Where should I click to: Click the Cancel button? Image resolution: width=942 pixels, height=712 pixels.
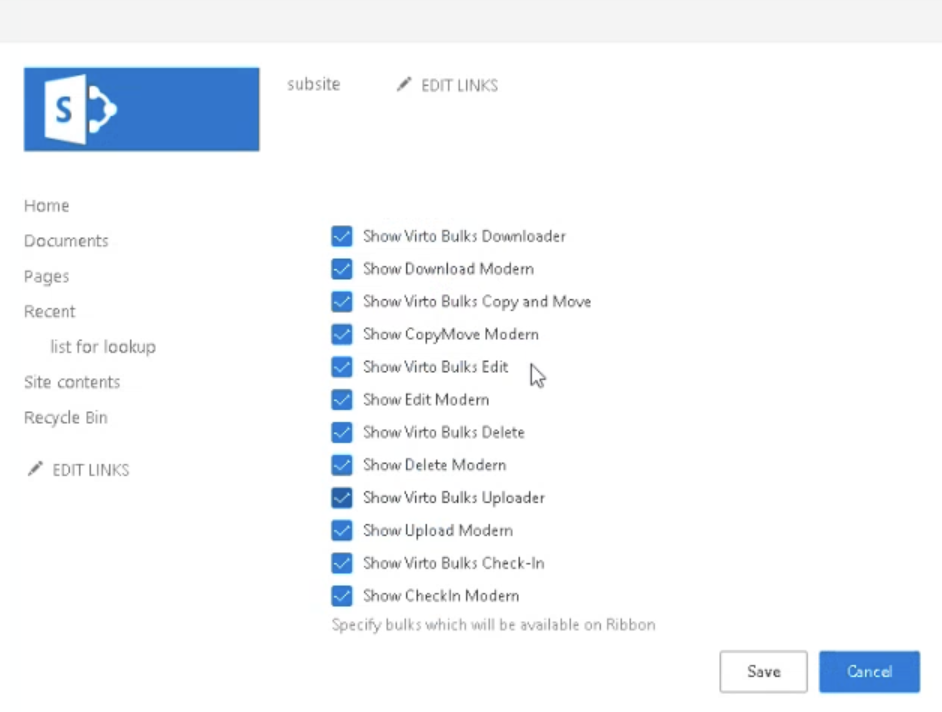(x=869, y=672)
